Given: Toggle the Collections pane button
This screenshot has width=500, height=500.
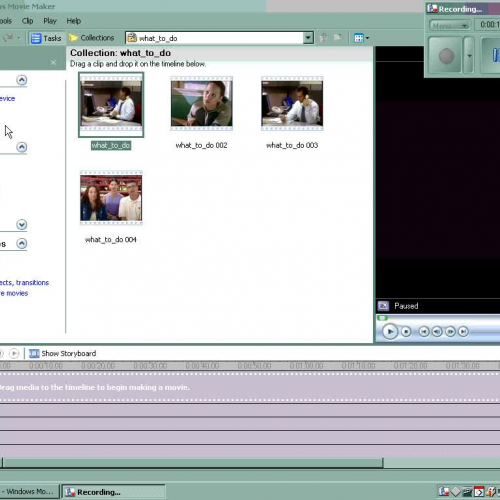Looking at the screenshot, I should pyautogui.click(x=91, y=38).
